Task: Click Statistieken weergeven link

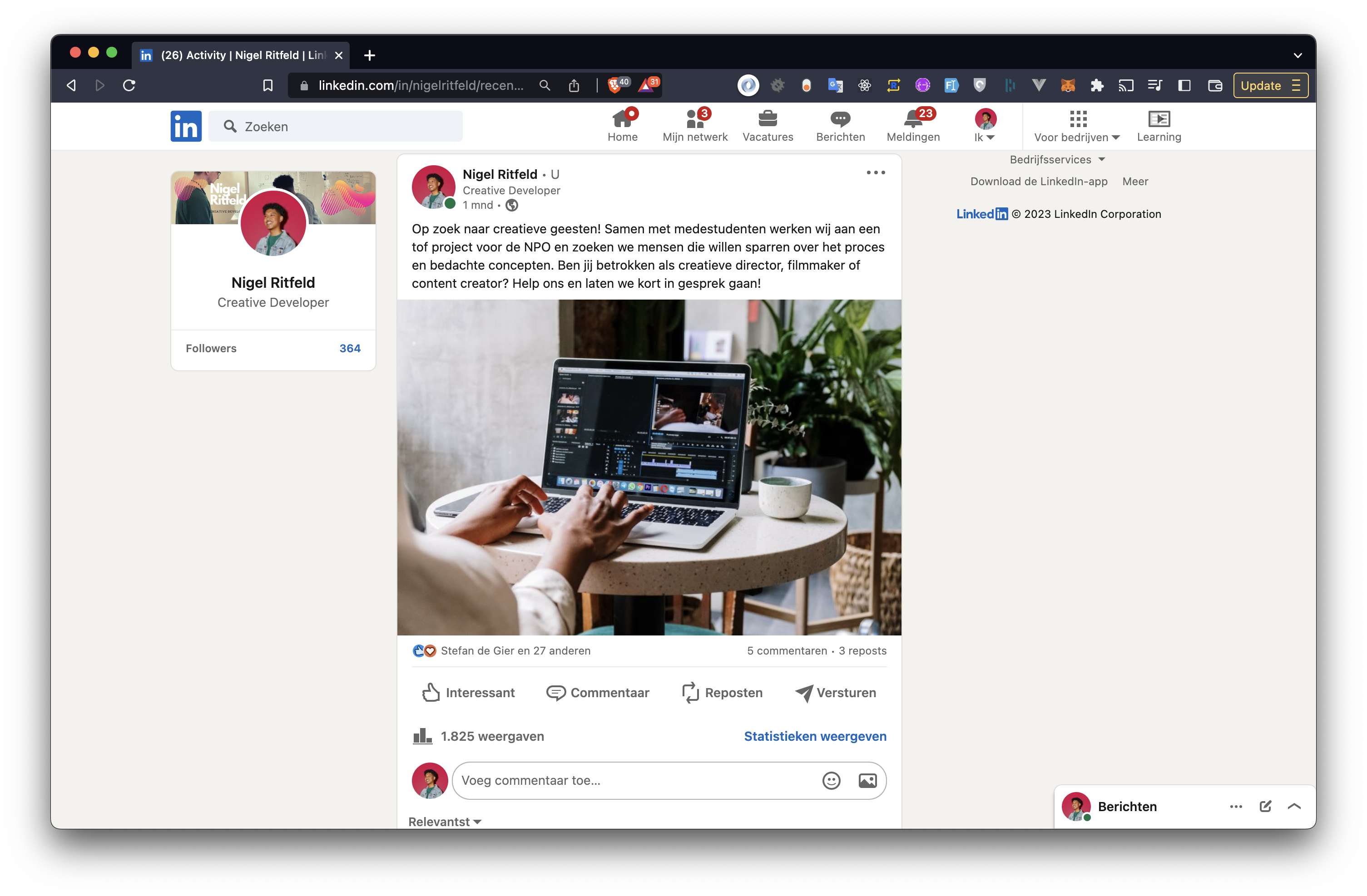Action: point(814,736)
